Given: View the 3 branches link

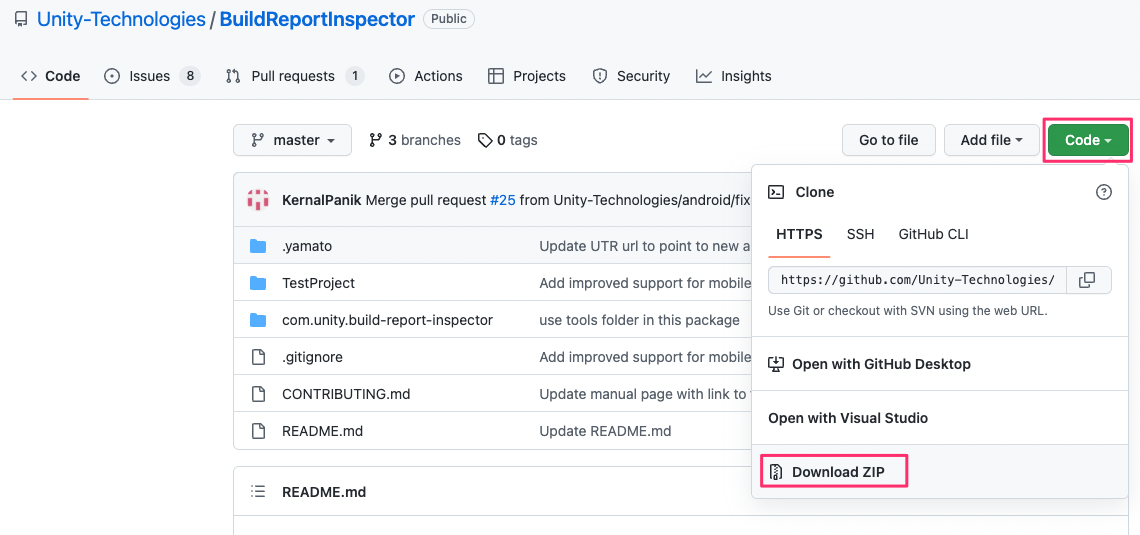Looking at the screenshot, I should coord(415,140).
